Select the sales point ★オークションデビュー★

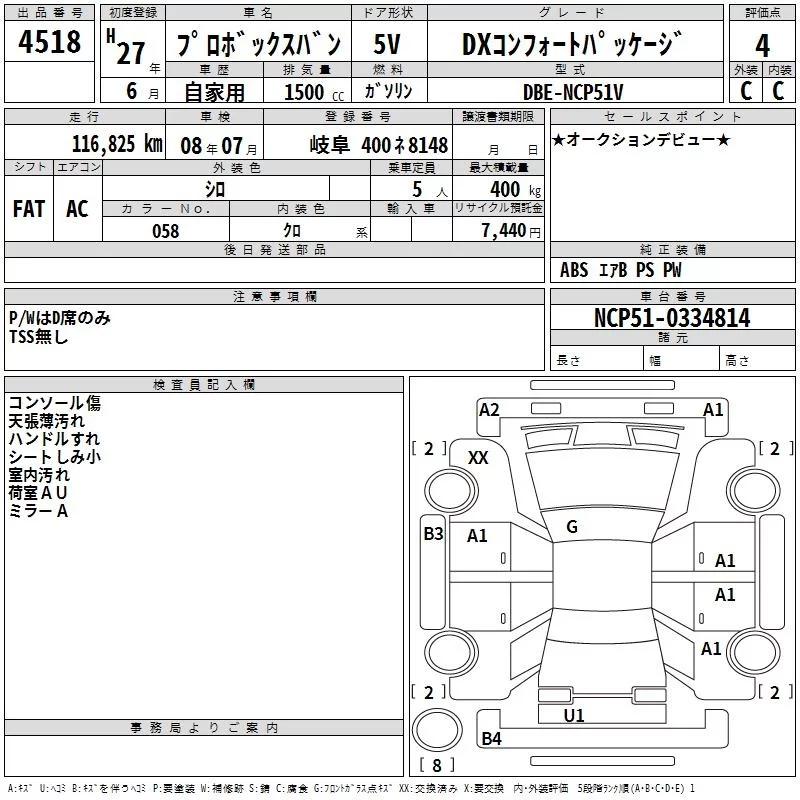(641, 139)
